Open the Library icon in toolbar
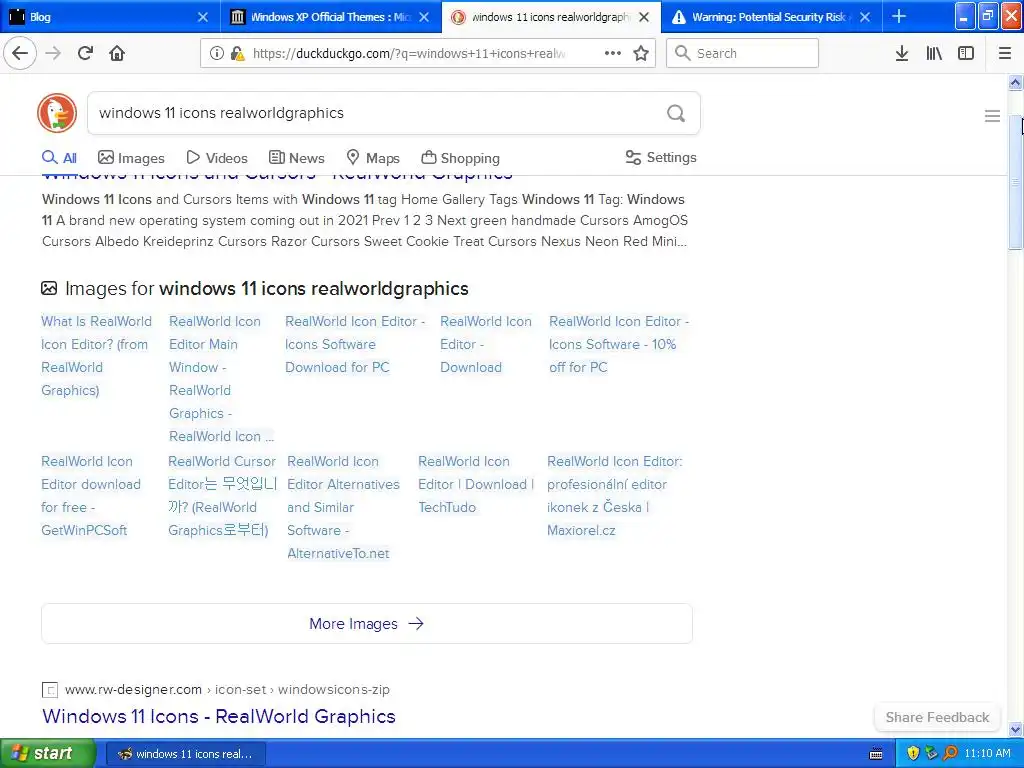1024x768 pixels. click(x=934, y=53)
